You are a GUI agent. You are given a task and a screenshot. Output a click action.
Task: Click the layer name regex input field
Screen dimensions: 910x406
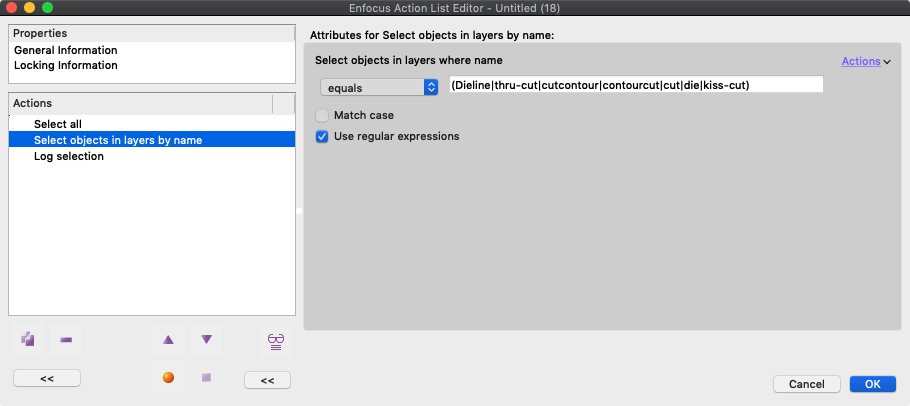point(636,85)
